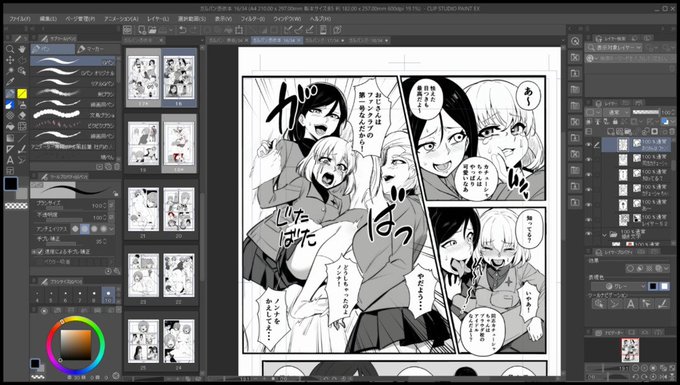Screen dimensions: 680x385
Task: Hide the レイヤー 5 2 layer via its eye icon
Action: pos(588,219)
